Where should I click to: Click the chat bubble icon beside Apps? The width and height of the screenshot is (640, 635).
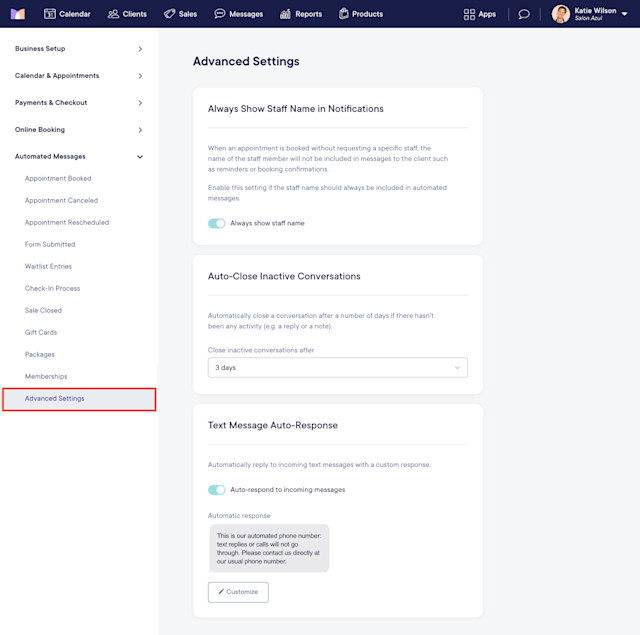pyautogui.click(x=524, y=14)
